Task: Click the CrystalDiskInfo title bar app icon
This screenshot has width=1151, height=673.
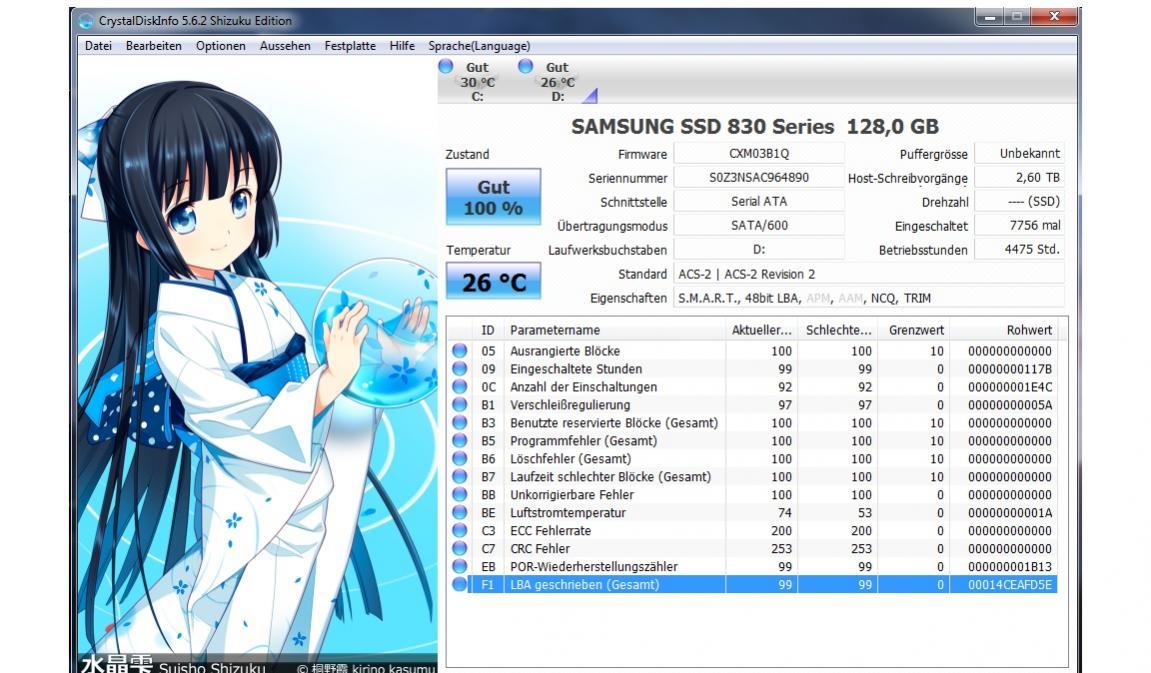Action: tap(86, 21)
